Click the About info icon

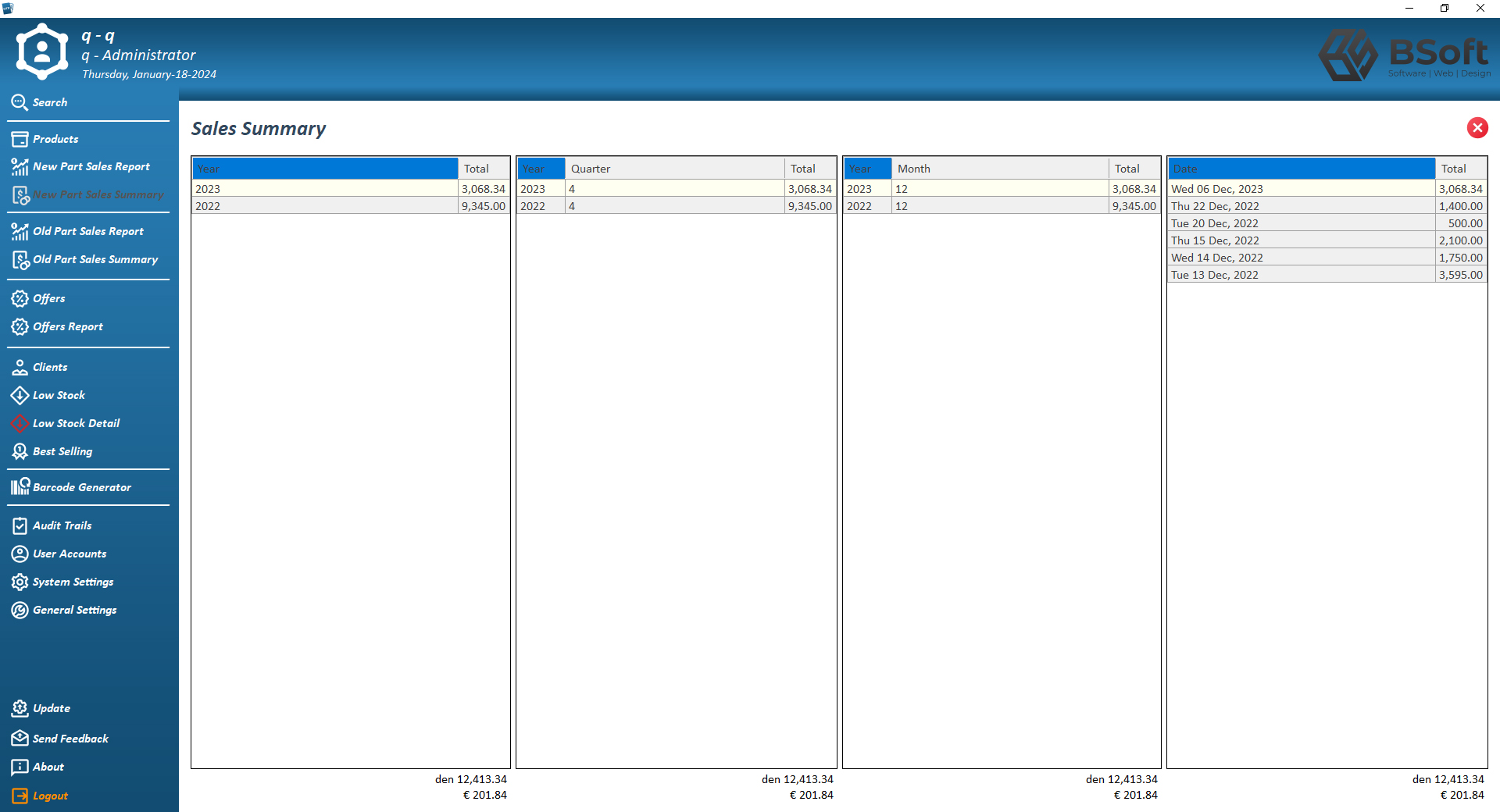coord(20,767)
